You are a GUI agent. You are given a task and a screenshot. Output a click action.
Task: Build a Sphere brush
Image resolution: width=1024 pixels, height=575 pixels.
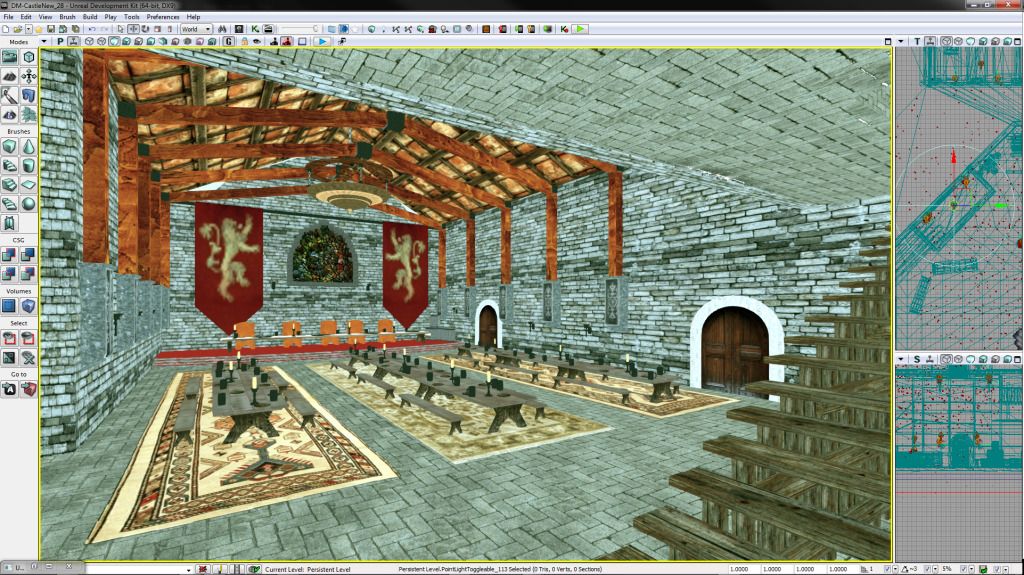(x=29, y=204)
